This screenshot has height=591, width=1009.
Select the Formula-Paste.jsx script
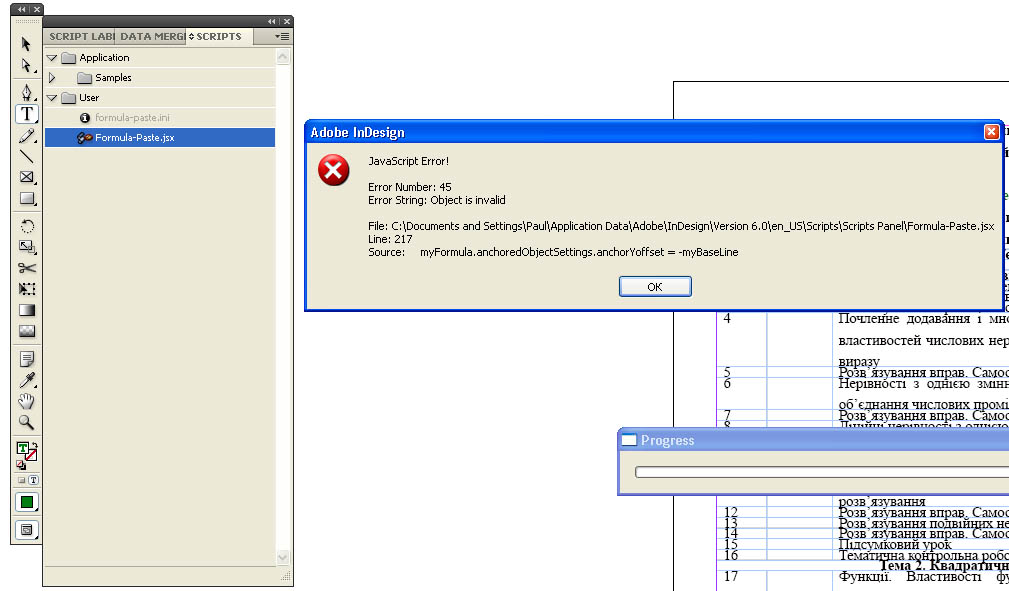(x=160, y=138)
